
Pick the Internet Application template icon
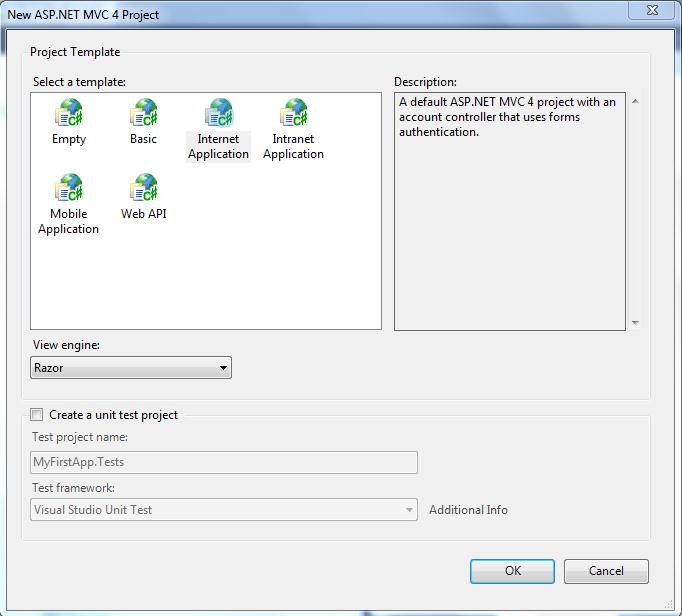[219, 112]
